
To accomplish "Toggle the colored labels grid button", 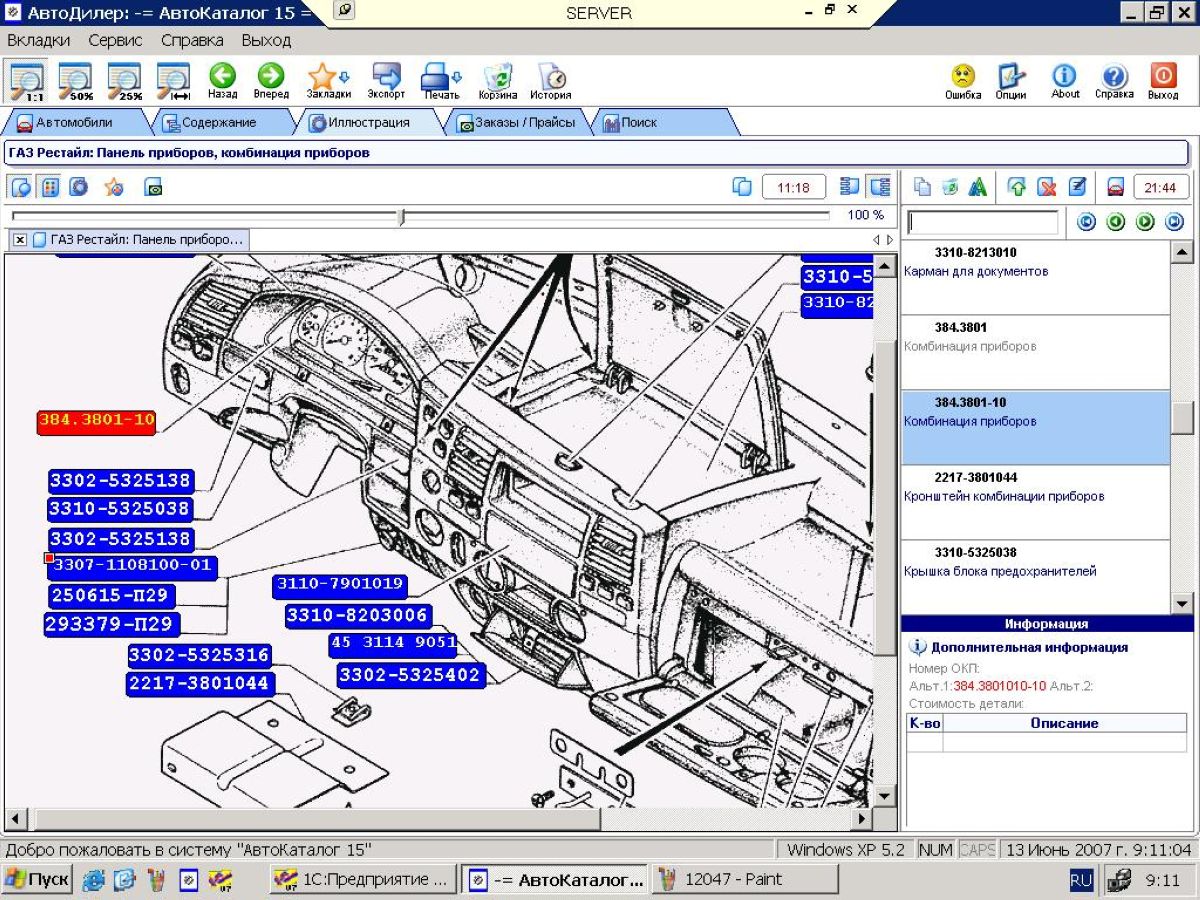I will [50, 187].
